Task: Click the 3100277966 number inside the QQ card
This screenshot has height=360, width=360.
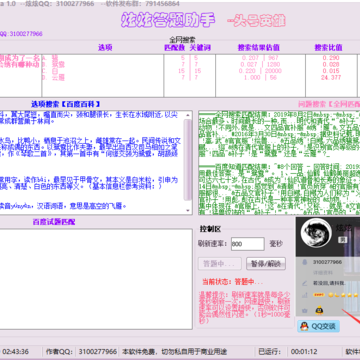Action: point(327,262)
